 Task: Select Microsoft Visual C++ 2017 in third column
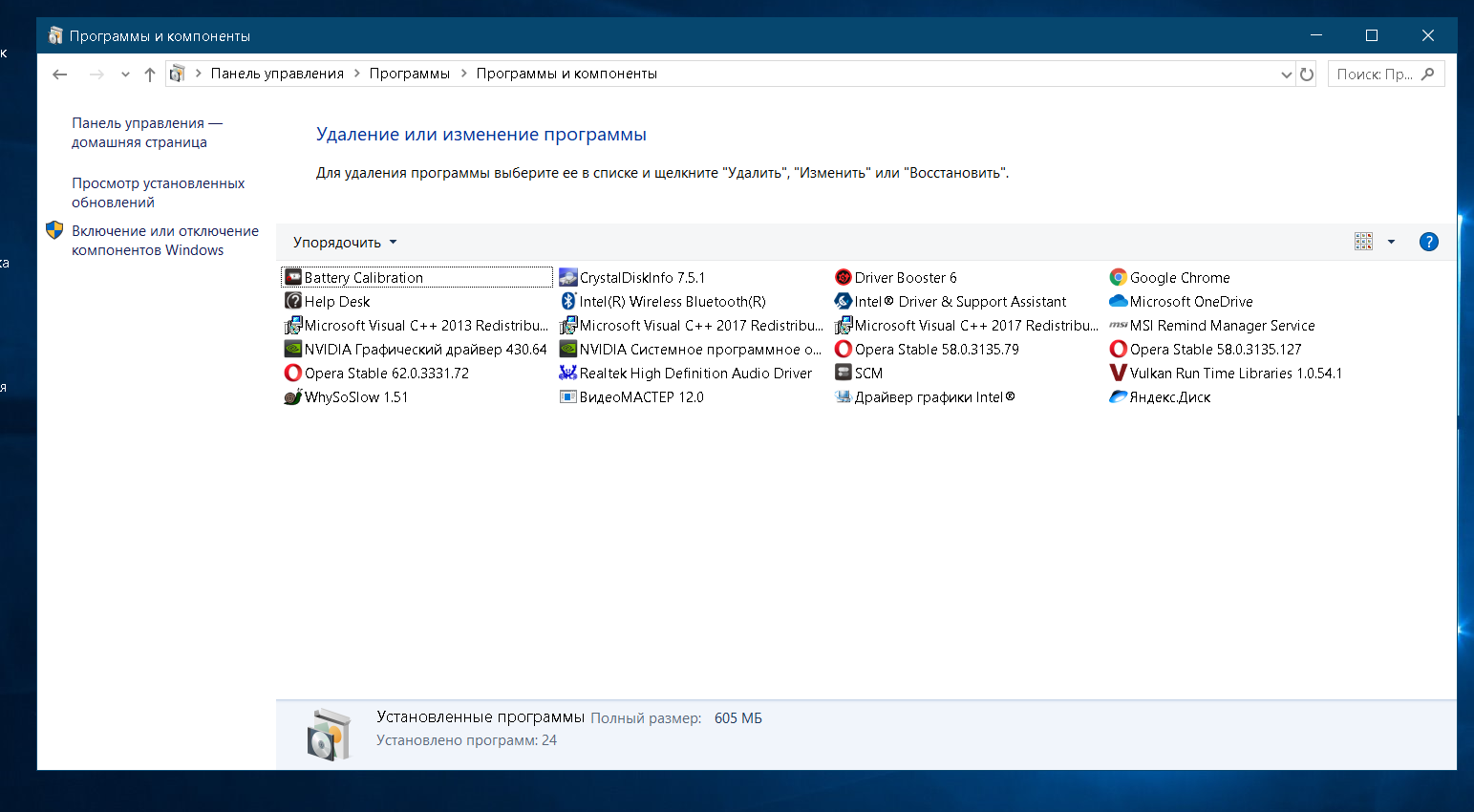coord(967,325)
